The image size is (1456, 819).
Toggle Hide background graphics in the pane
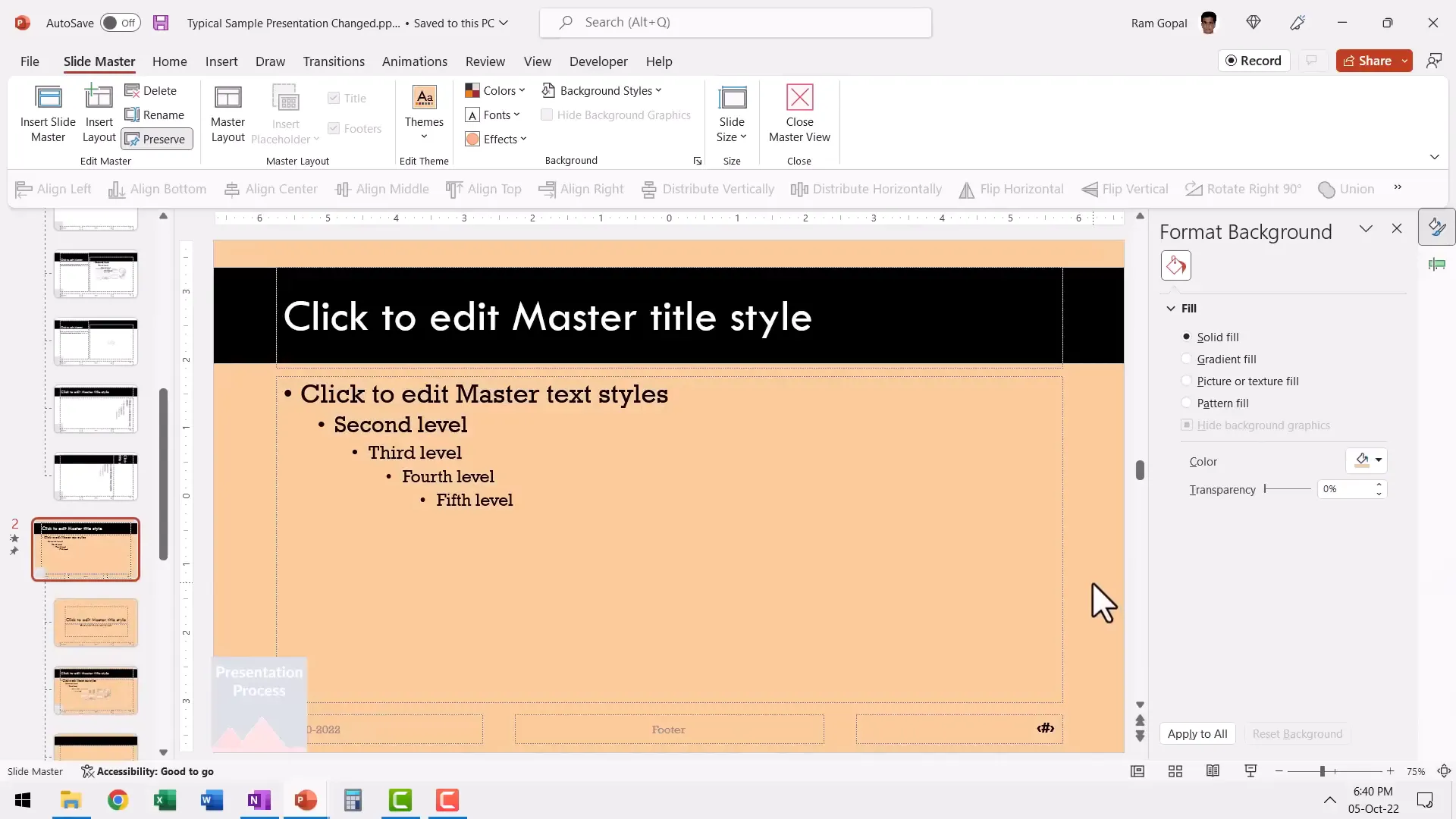pos(1256,425)
